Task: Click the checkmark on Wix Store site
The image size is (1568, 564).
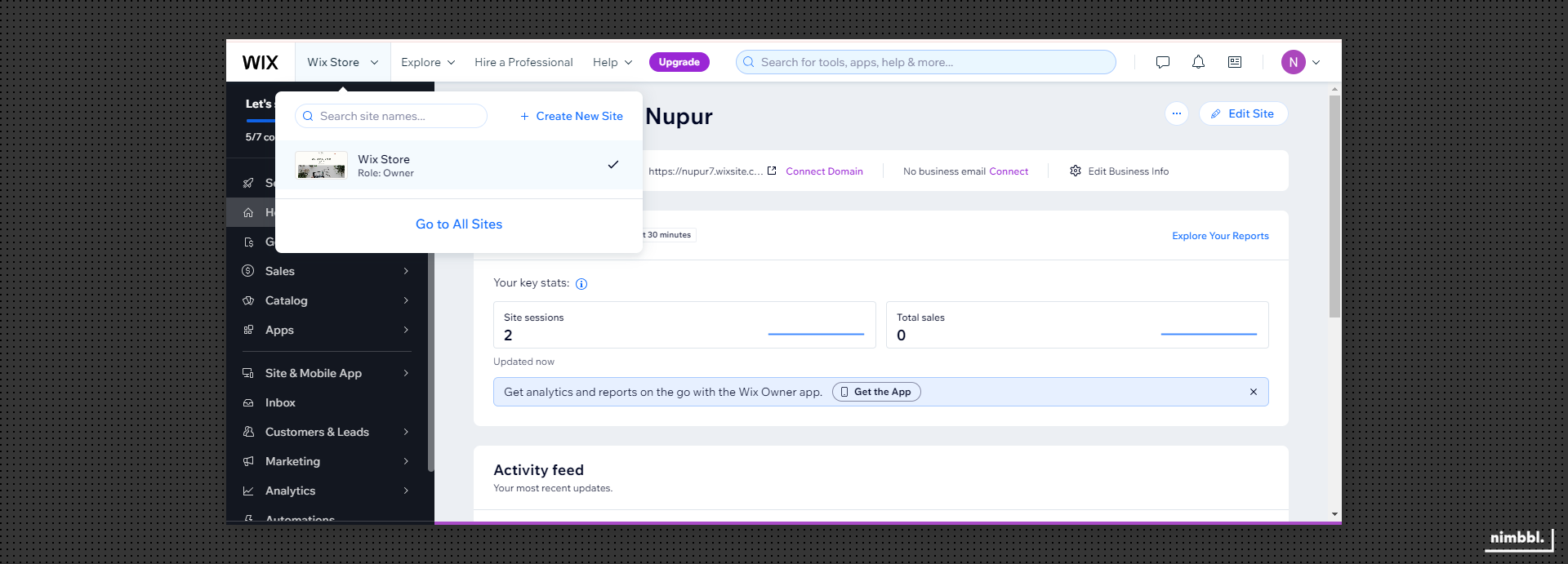Action: 612,165
